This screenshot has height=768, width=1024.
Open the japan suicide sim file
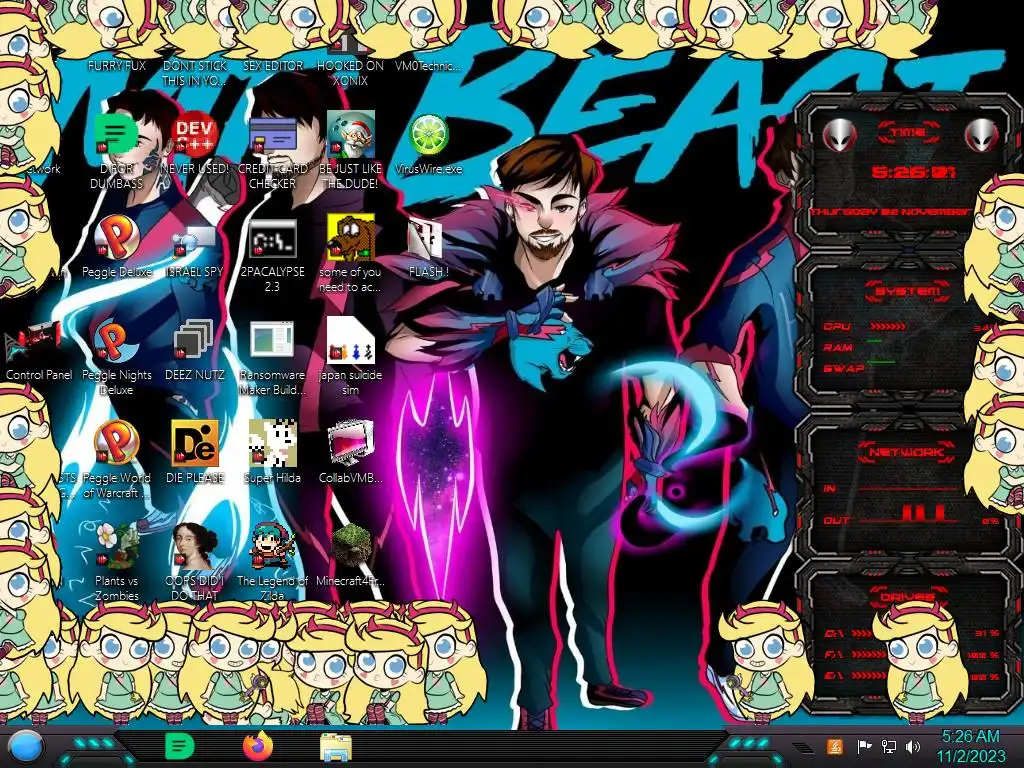[351, 340]
